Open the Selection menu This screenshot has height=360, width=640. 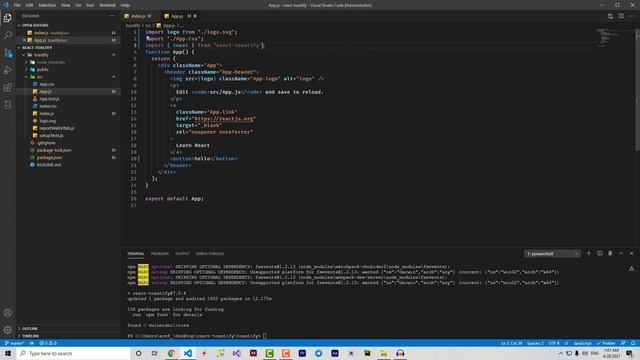coord(47,5)
